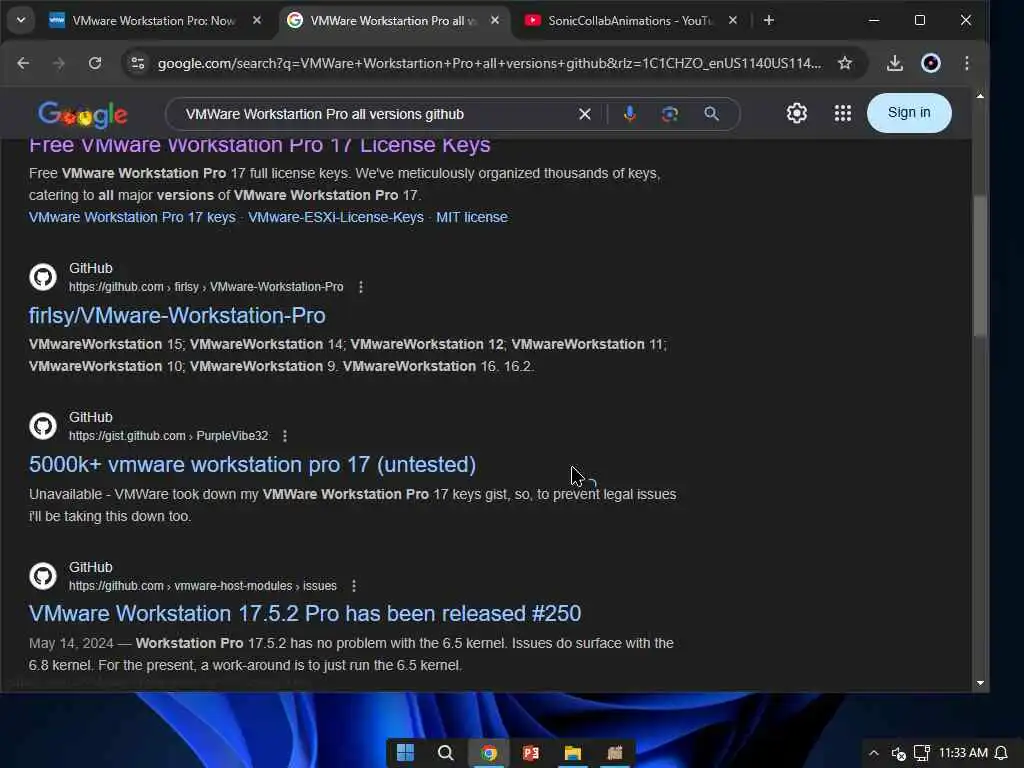The height and width of the screenshot is (768, 1024).
Task: Open a new browser tab
Action: coord(769,20)
